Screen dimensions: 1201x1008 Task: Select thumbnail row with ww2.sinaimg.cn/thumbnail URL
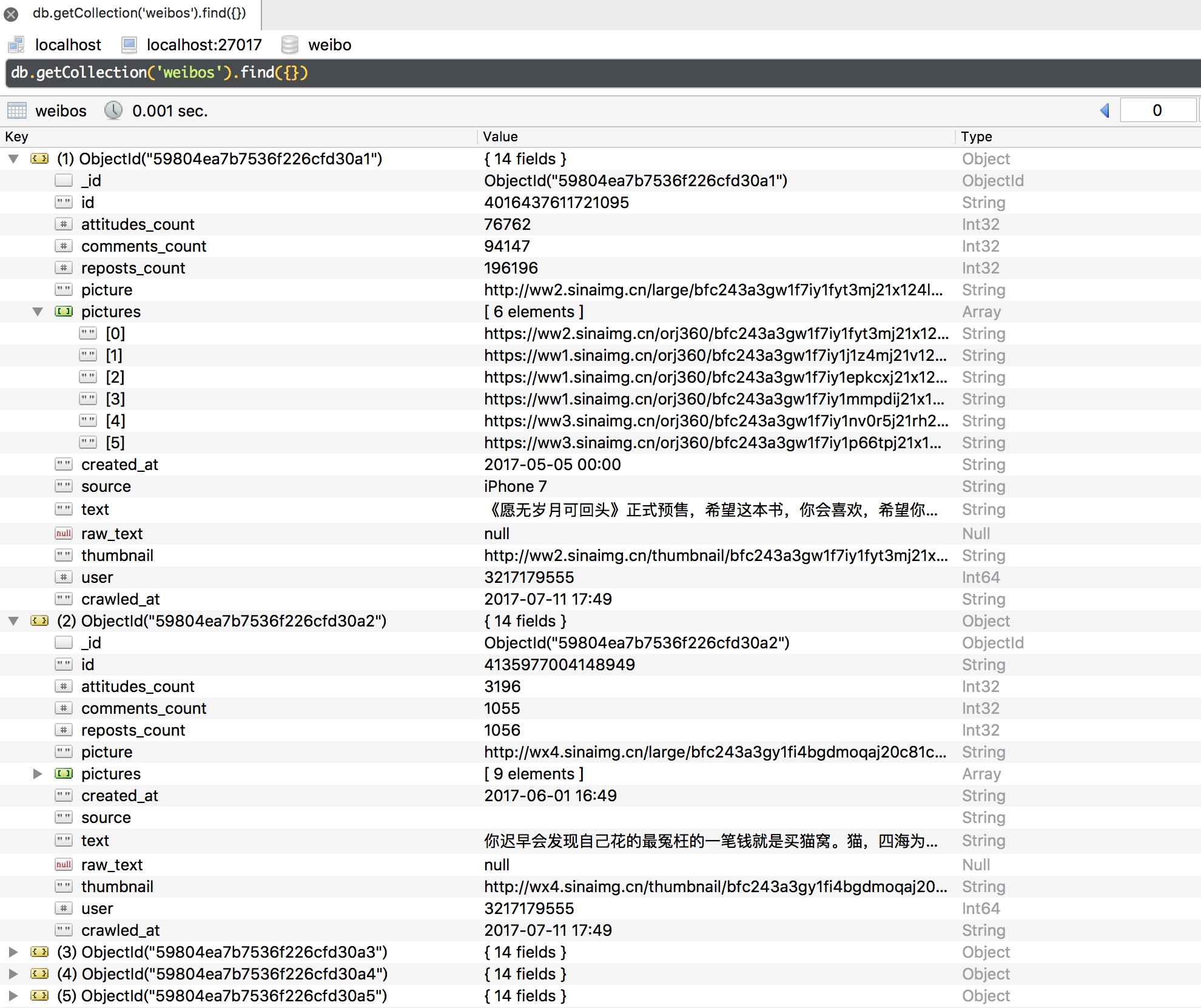point(600,556)
